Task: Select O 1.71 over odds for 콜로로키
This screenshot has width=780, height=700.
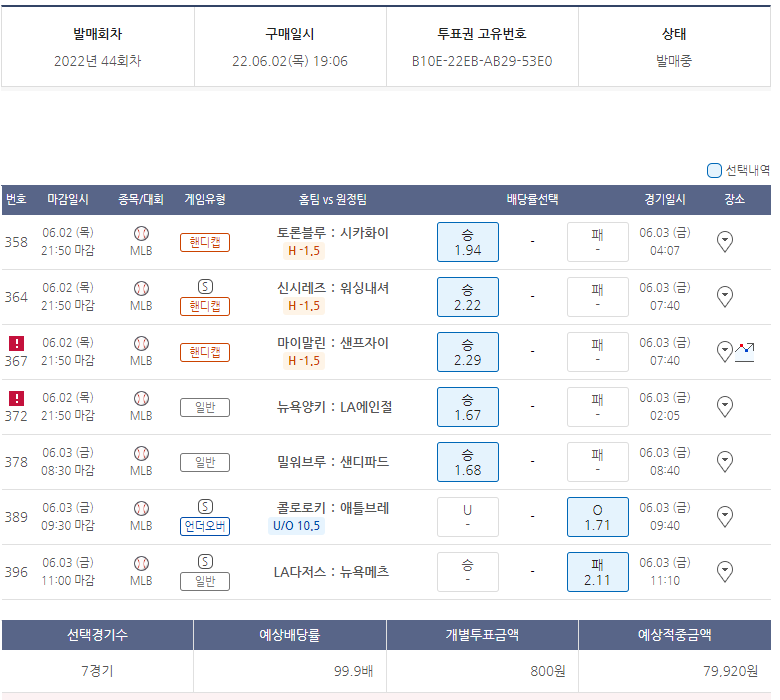Action: (x=597, y=517)
